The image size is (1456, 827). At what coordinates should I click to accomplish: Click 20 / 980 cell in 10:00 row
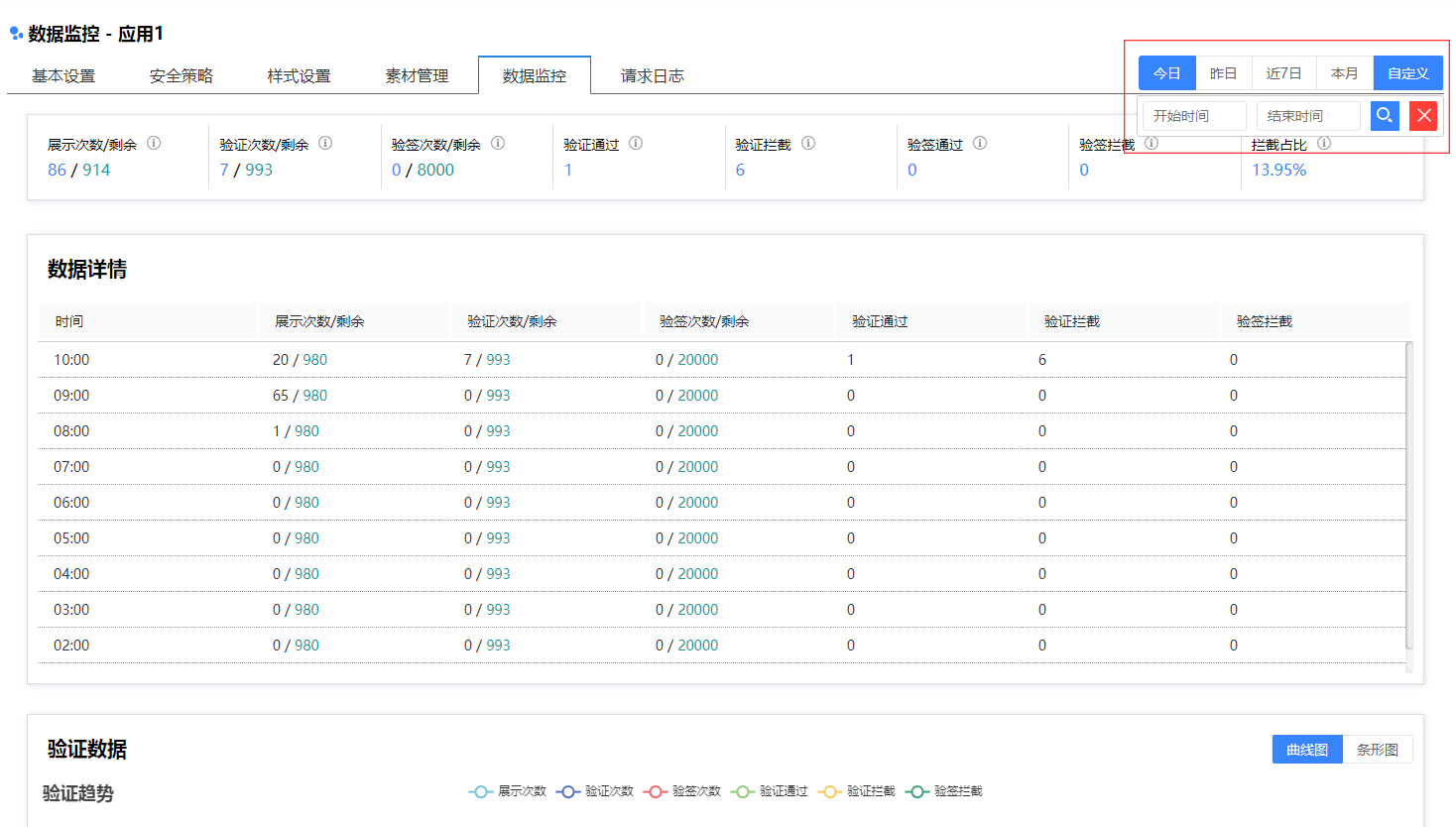pos(300,360)
